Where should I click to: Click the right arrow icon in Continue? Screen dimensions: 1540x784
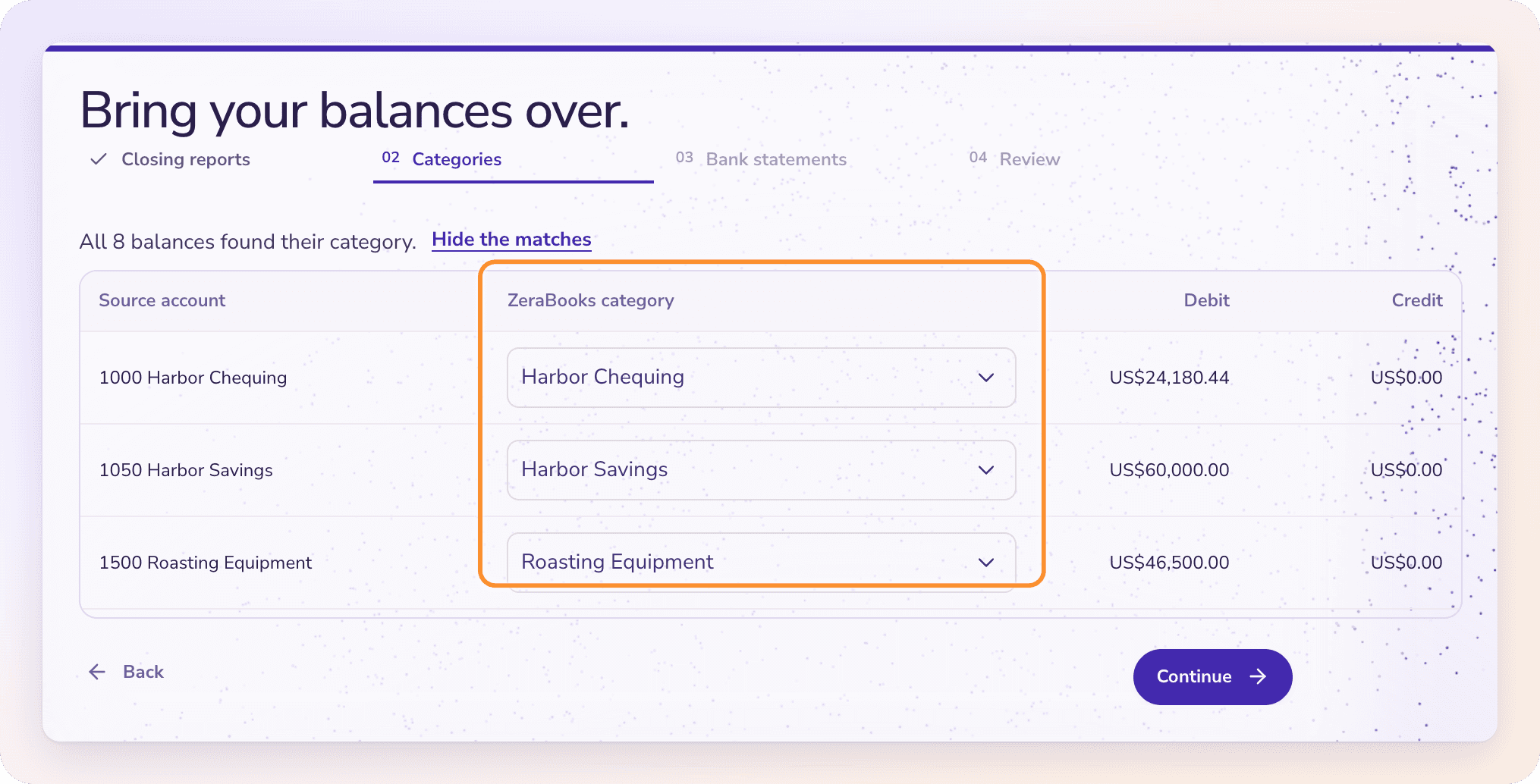(x=1258, y=676)
